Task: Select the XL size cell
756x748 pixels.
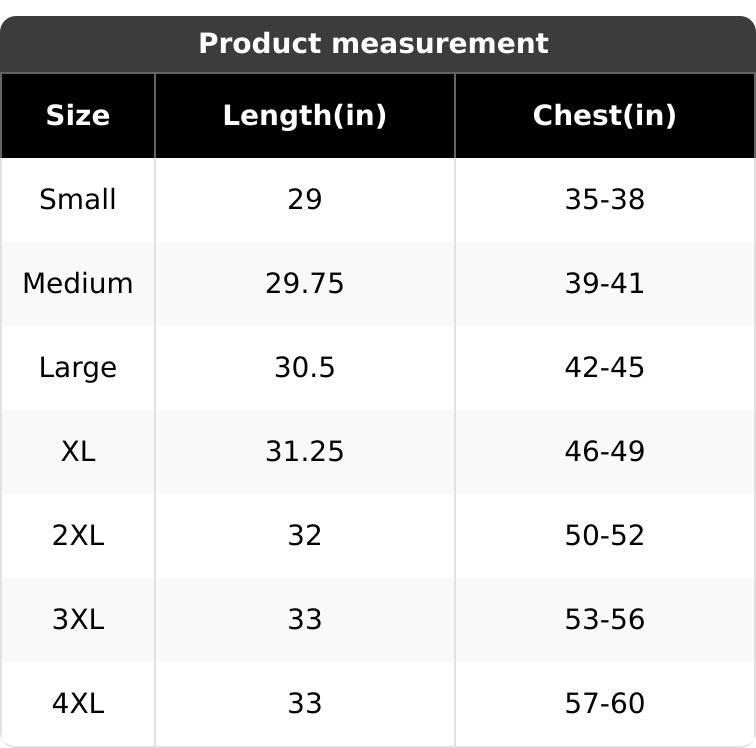Action: point(78,452)
